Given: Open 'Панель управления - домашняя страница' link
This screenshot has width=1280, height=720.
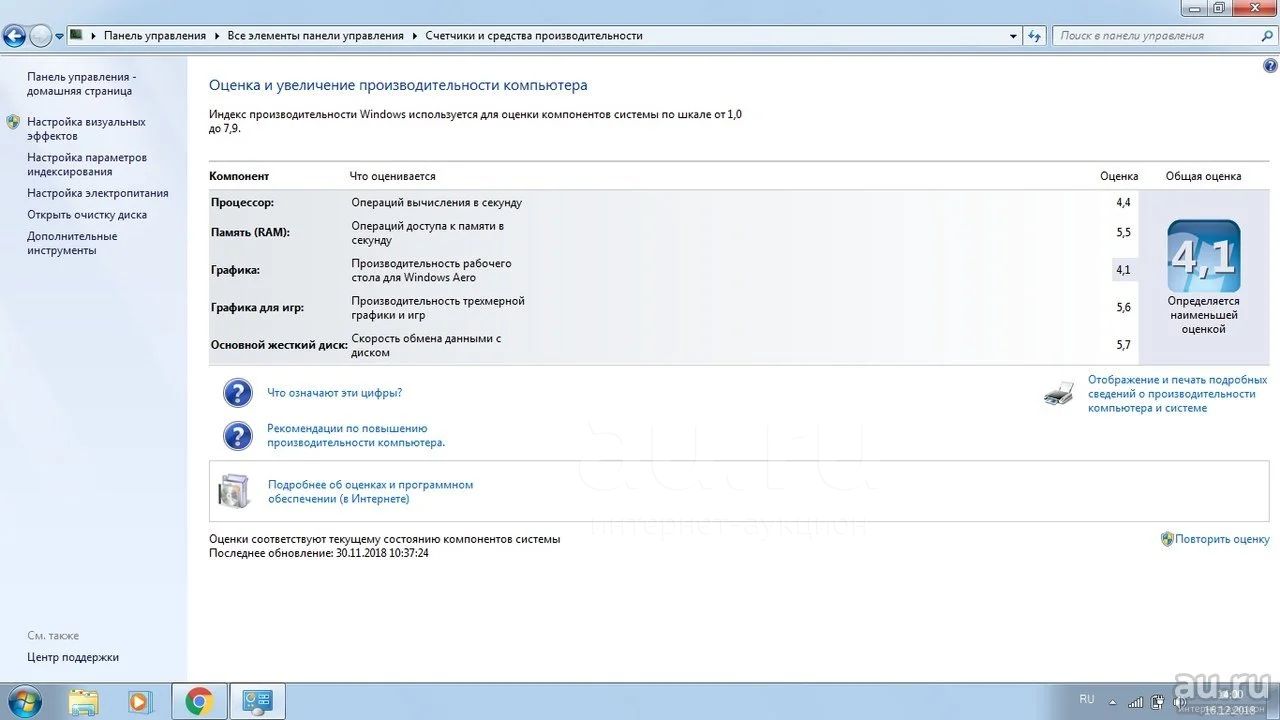Looking at the screenshot, I should coord(81,84).
